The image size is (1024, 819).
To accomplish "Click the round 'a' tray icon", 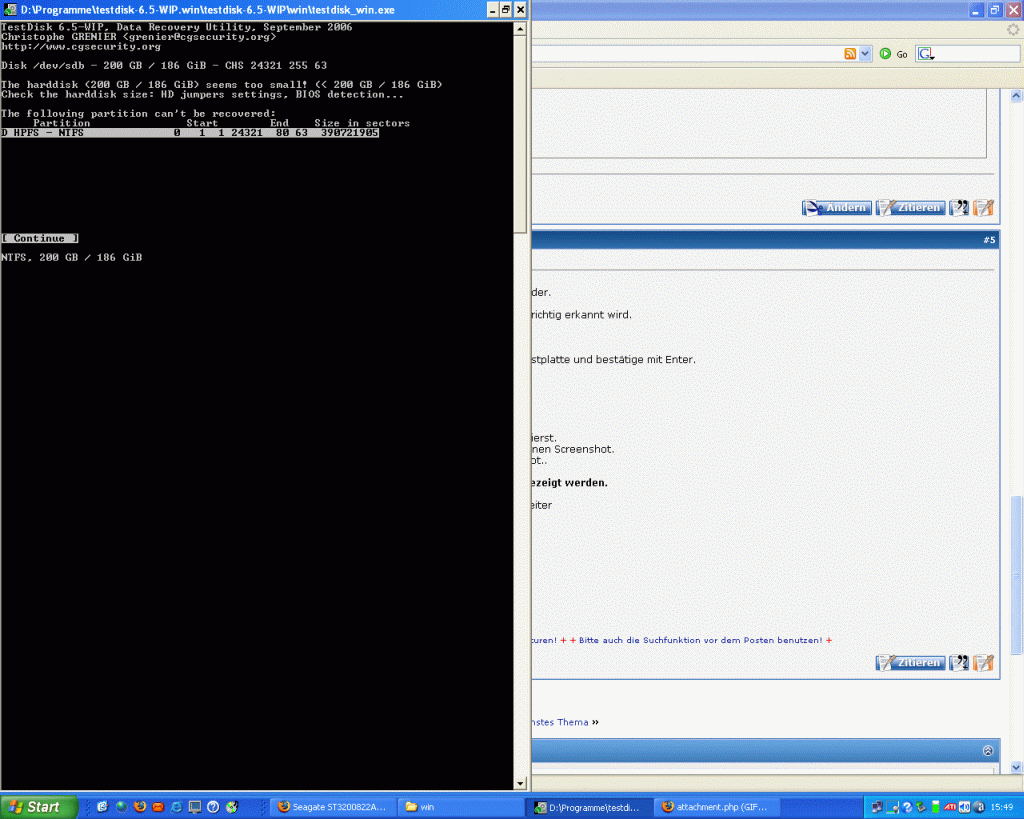I will (979, 807).
